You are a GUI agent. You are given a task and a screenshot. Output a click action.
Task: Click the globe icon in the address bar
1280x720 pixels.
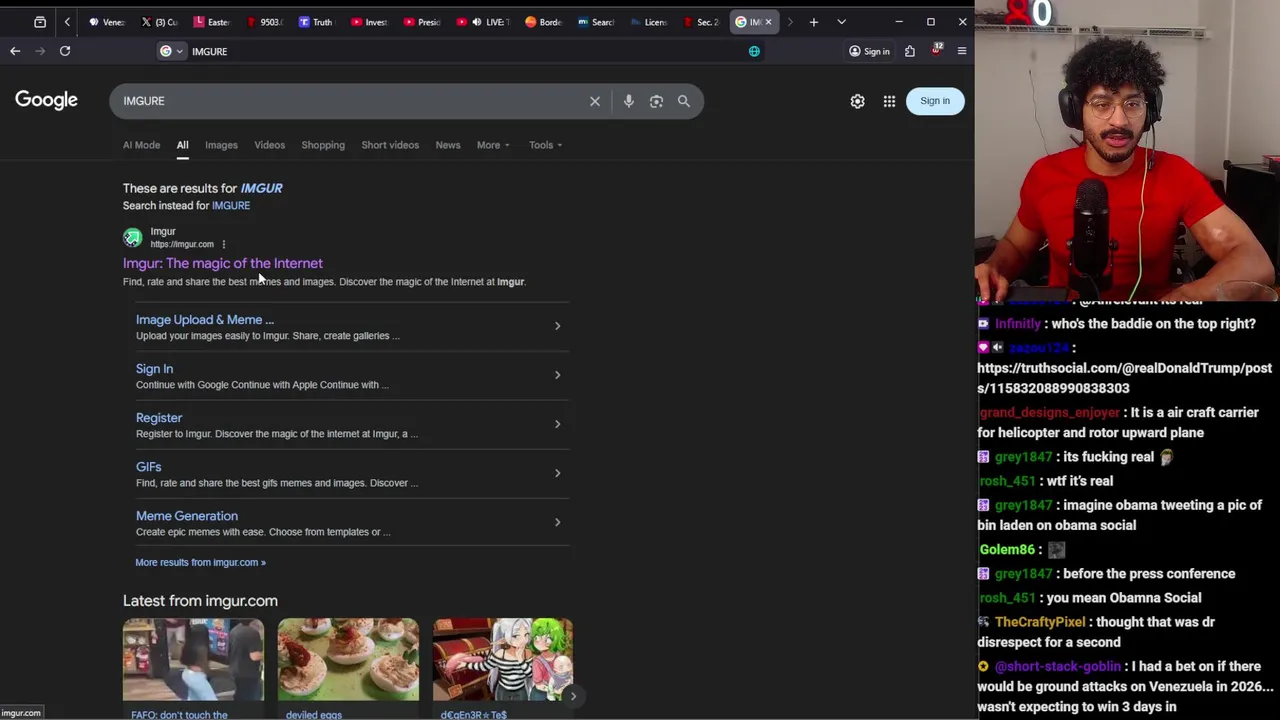(x=754, y=51)
